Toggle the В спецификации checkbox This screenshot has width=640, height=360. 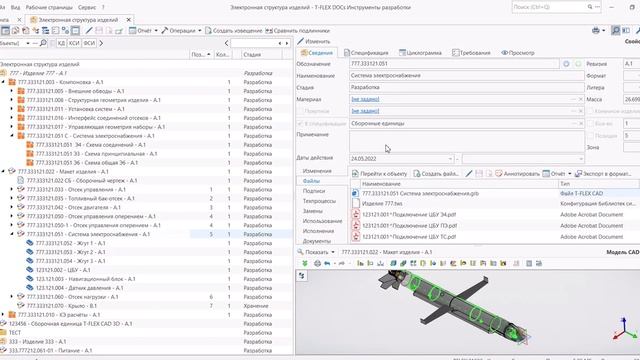[x=300, y=123]
